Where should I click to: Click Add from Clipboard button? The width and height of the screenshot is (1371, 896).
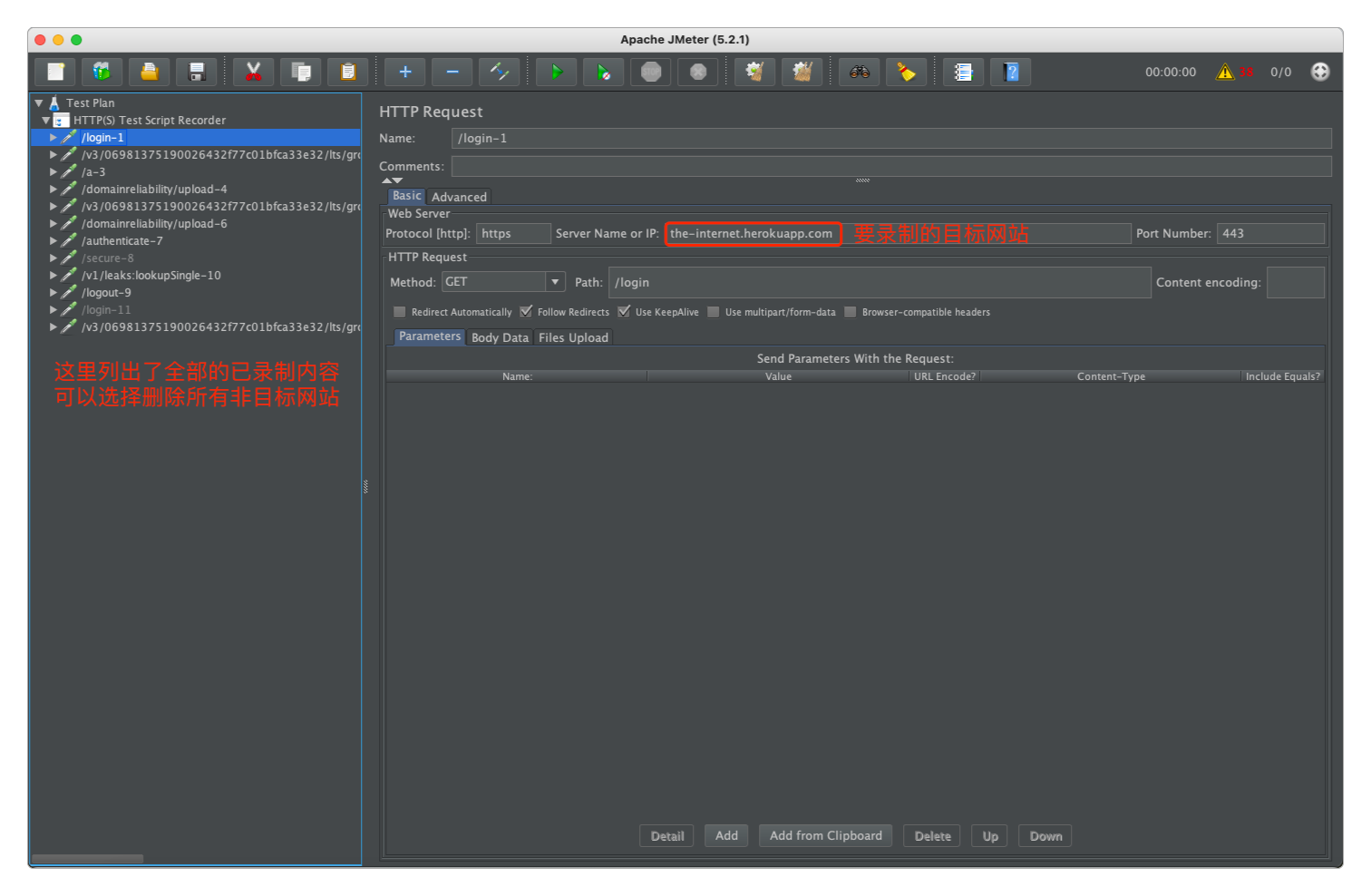[x=826, y=835]
